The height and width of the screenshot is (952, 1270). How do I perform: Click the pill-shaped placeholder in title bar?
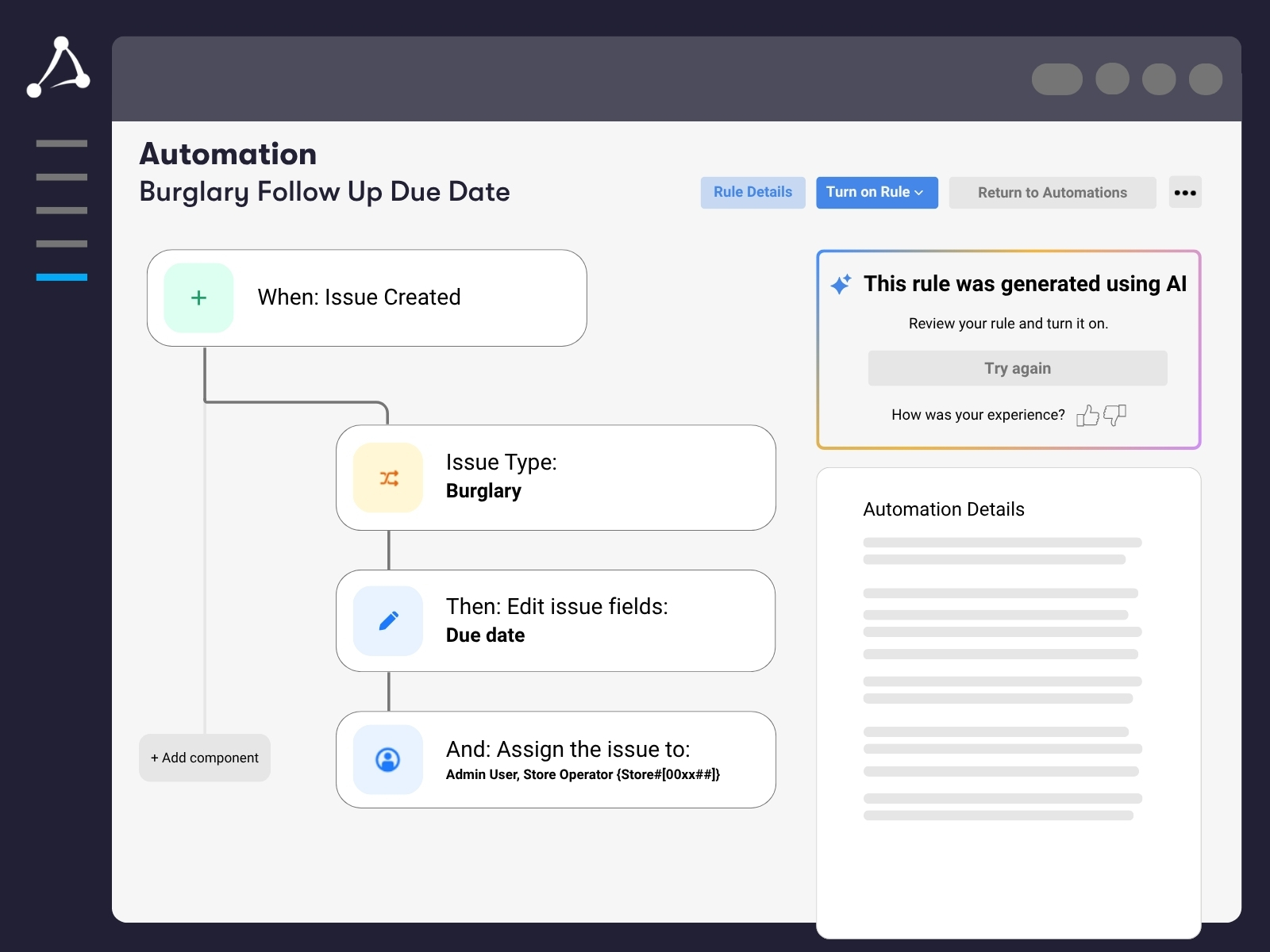pos(1056,79)
